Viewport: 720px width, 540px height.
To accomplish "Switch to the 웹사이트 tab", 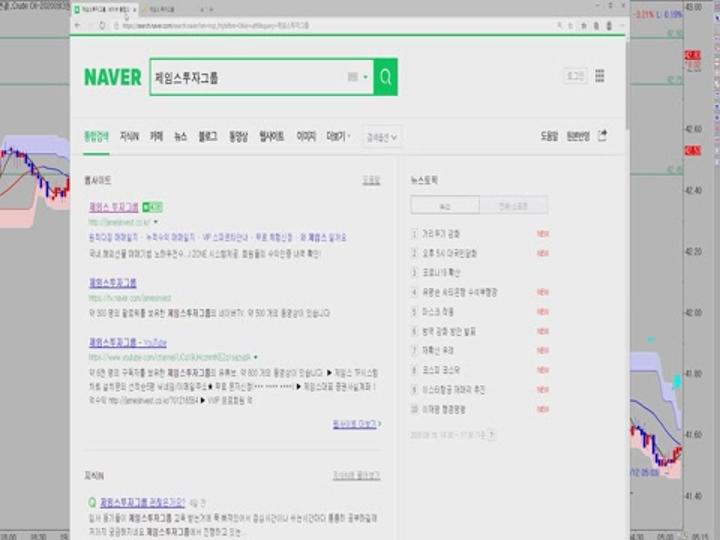I will (x=272, y=136).
